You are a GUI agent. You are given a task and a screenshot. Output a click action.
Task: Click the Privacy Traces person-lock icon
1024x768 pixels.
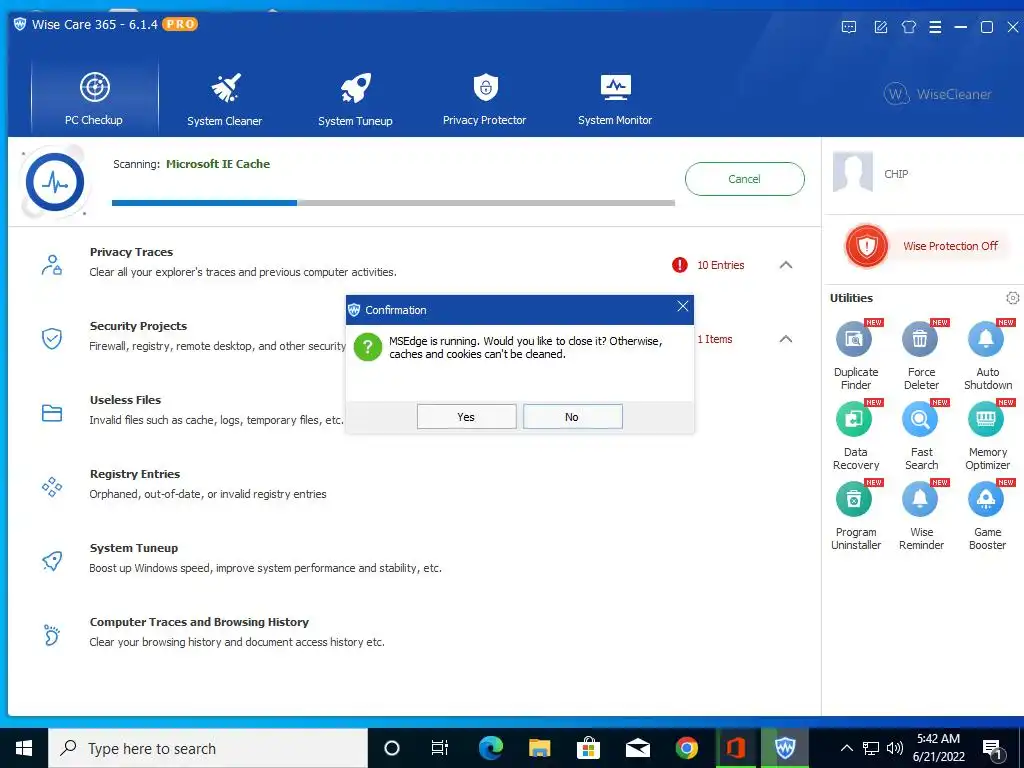point(52,264)
